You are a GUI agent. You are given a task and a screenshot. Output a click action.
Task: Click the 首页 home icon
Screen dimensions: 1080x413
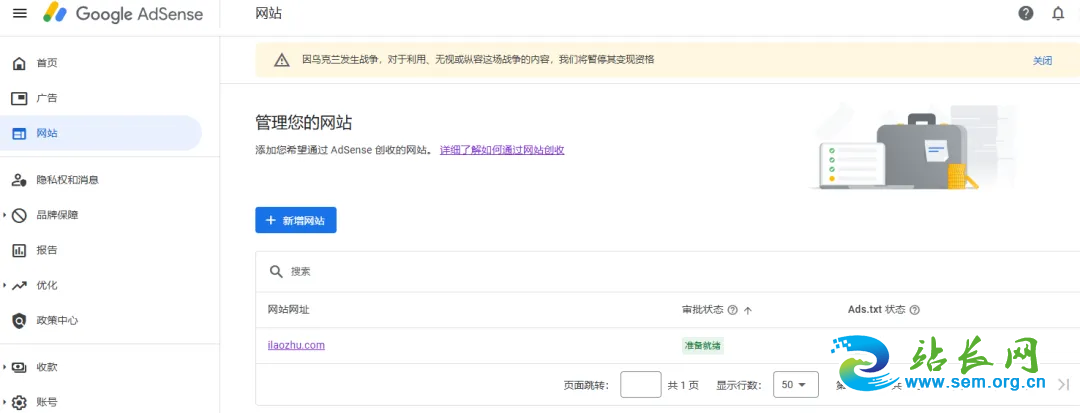pos(19,63)
